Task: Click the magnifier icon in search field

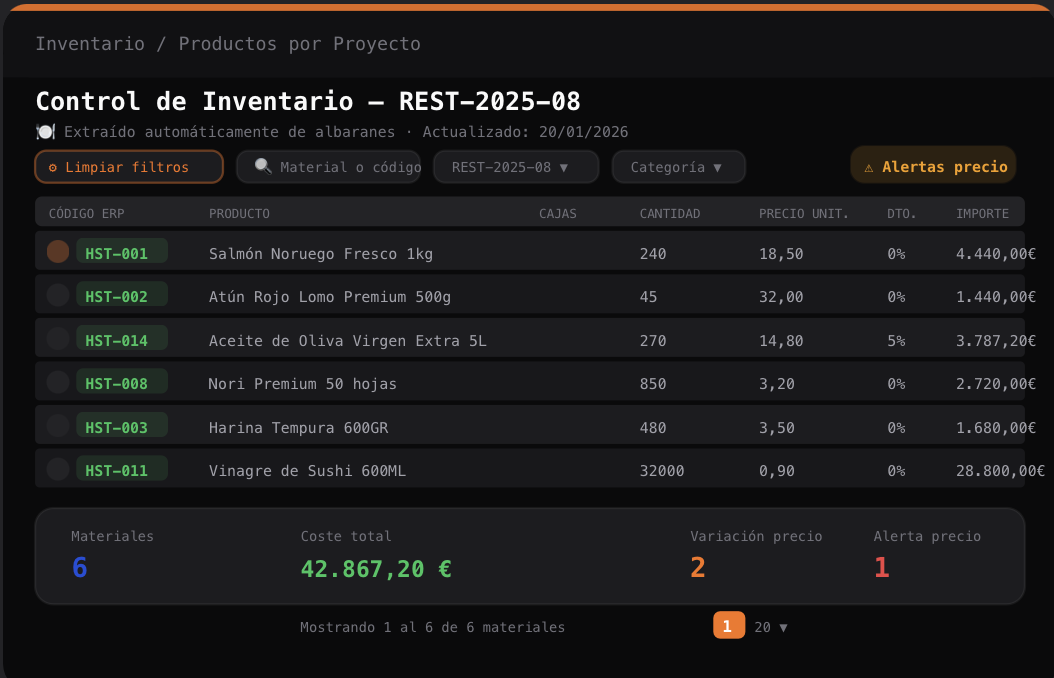Action: coord(263,166)
